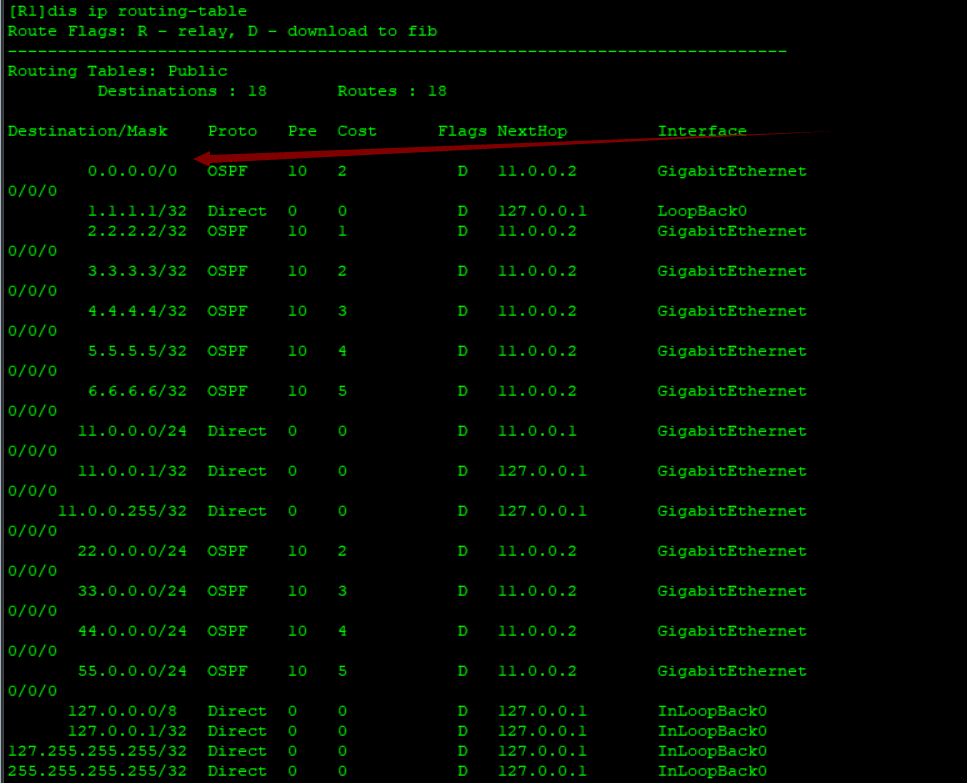
Task: Click the "Routing Tables: Public" text
Action: point(117,72)
